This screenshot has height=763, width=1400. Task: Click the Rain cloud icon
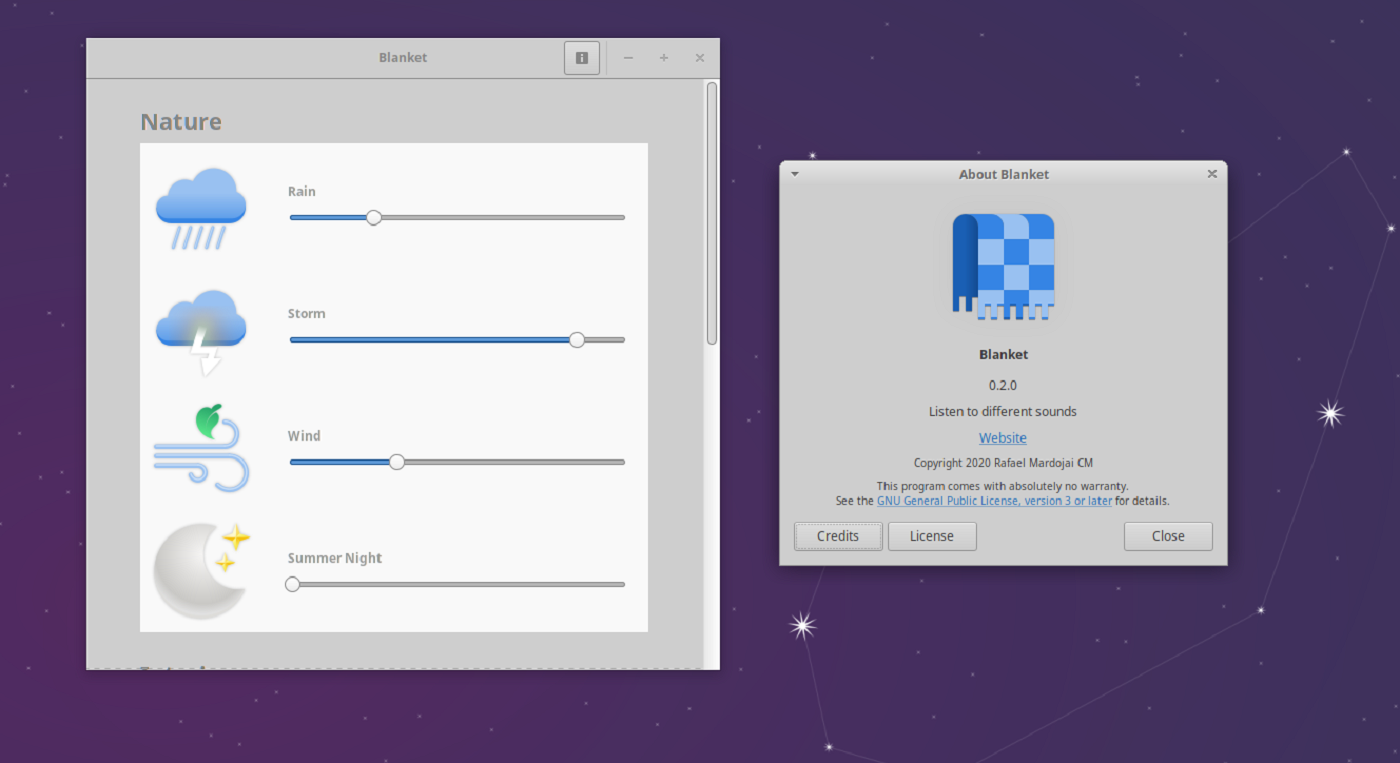pyautogui.click(x=201, y=208)
